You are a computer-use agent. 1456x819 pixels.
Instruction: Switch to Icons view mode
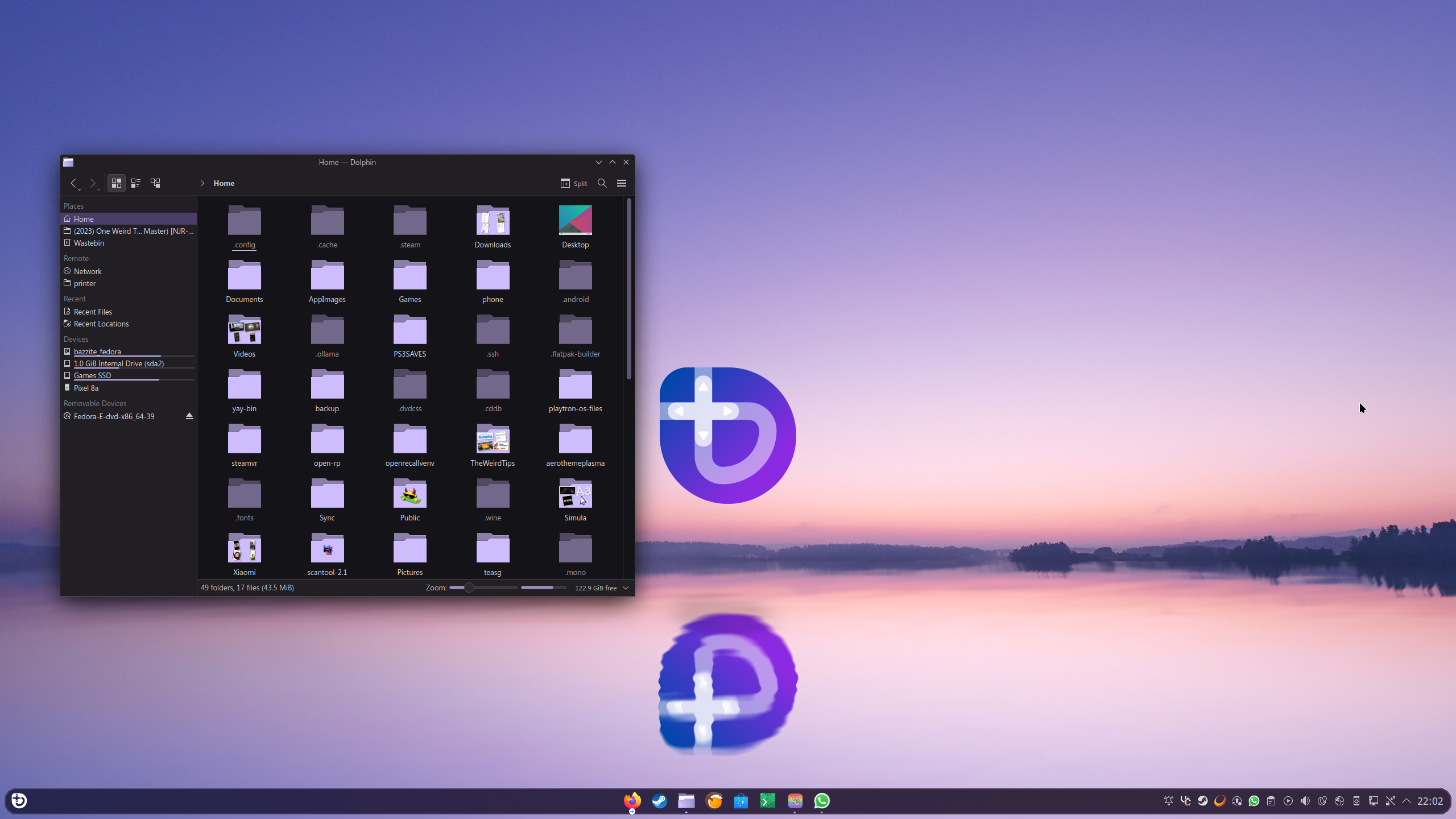point(116,183)
